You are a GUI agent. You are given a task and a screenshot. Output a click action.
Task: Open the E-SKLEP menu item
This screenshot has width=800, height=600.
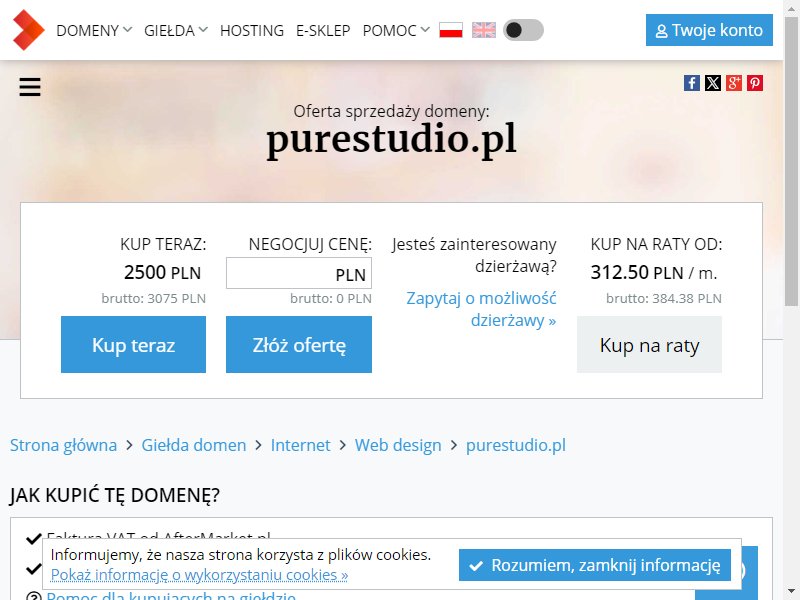323,31
